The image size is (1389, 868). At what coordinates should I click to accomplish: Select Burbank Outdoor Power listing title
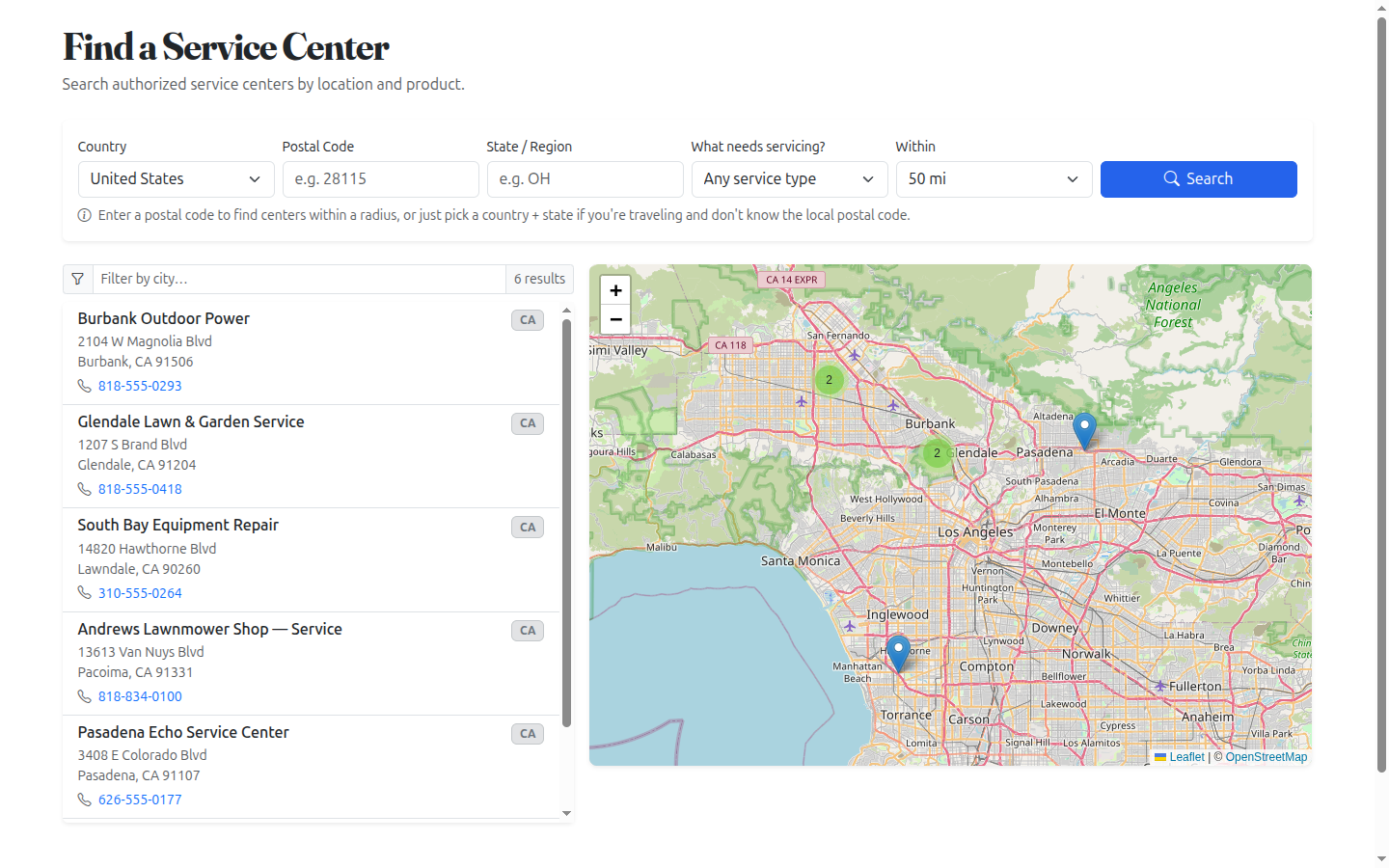[x=164, y=318]
